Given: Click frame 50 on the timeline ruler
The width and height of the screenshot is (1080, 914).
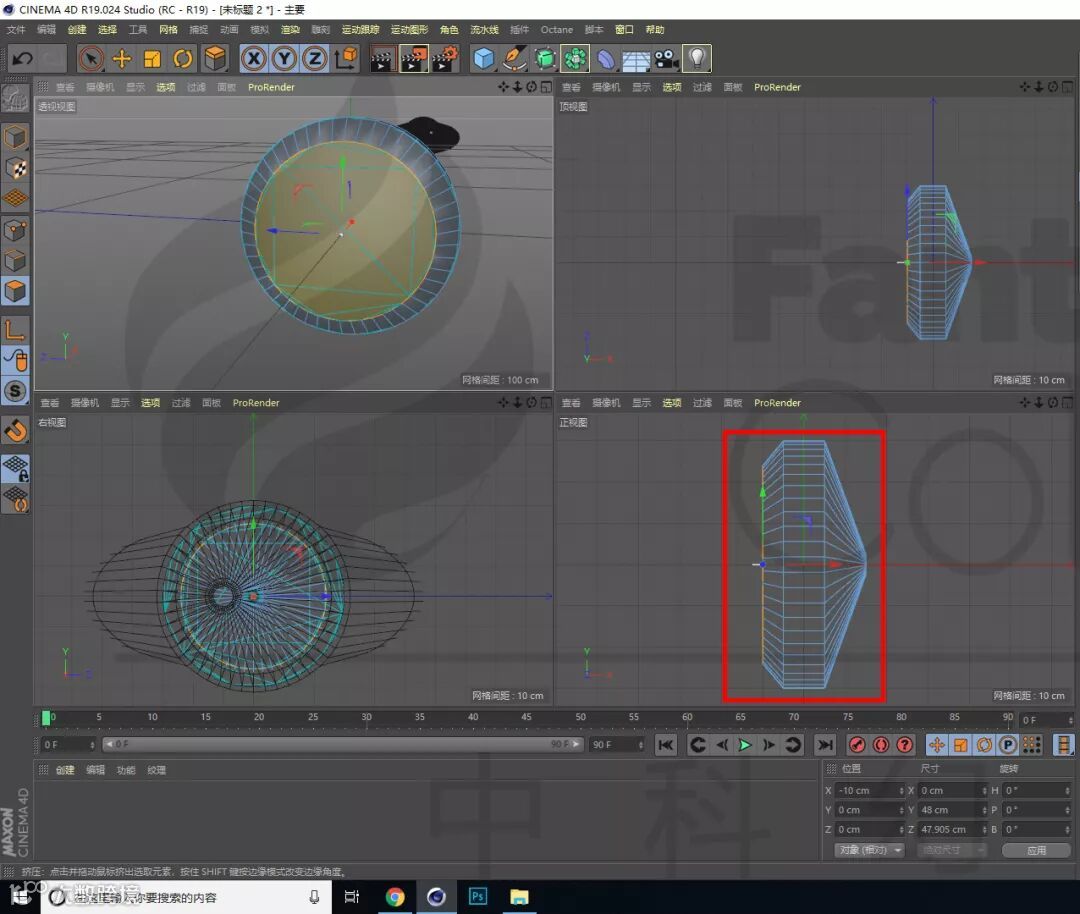Looking at the screenshot, I should click(580, 717).
